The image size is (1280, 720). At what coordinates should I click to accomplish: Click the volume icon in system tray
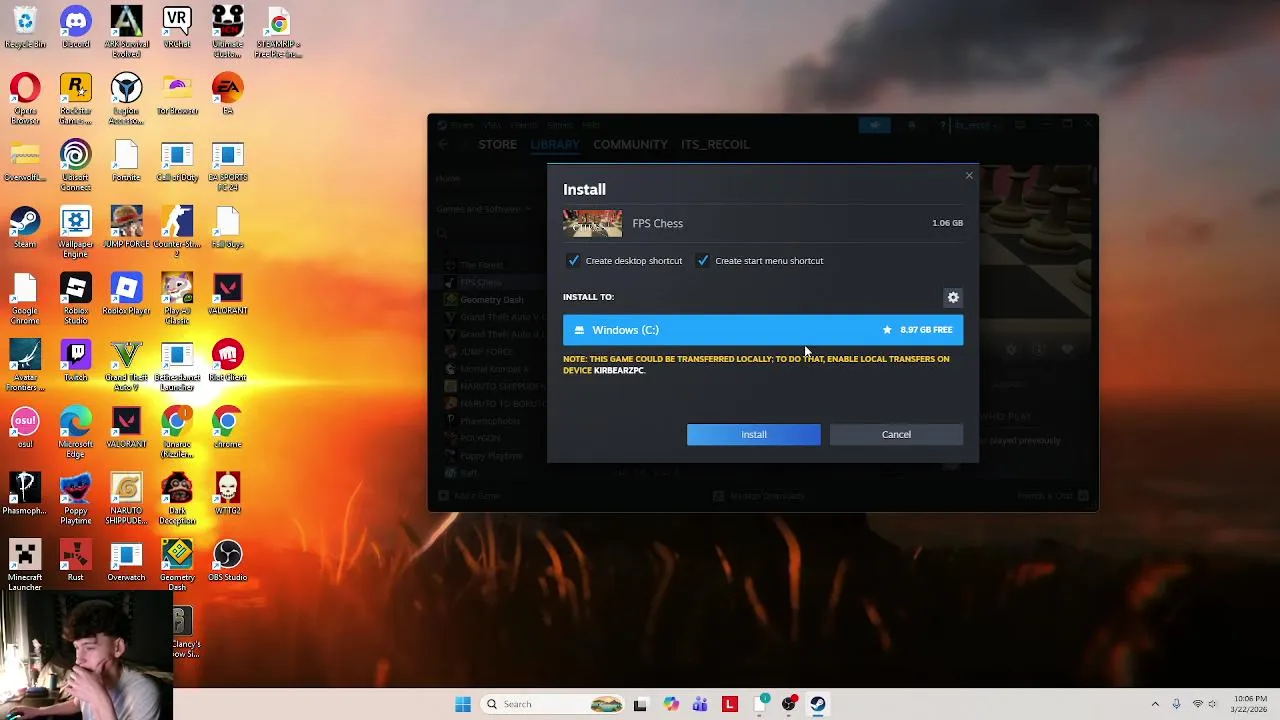point(1213,704)
